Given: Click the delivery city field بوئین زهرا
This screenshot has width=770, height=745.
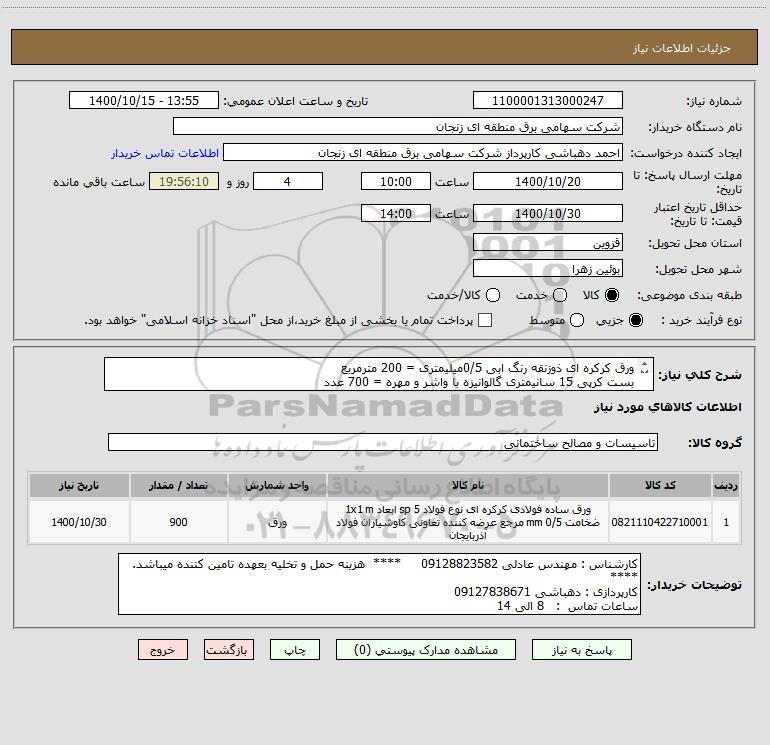Looking at the screenshot, I should 548,269.
